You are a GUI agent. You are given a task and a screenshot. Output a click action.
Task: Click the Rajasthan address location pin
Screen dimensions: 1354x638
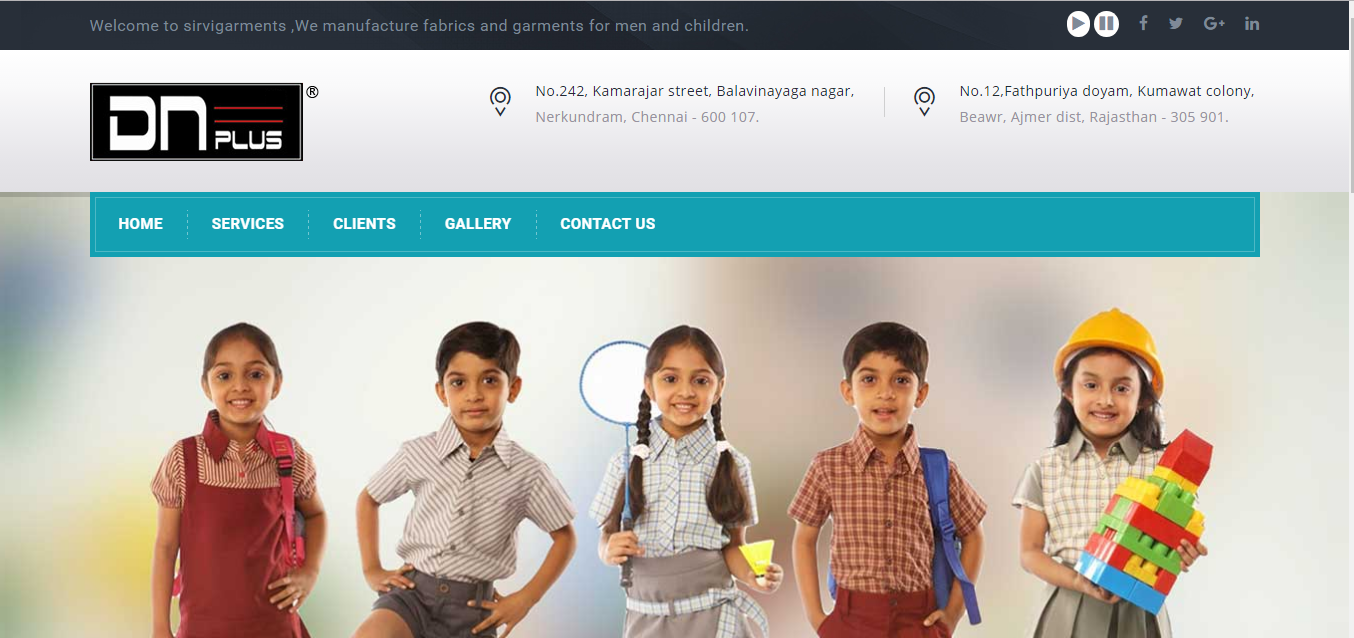pyautogui.click(x=924, y=102)
